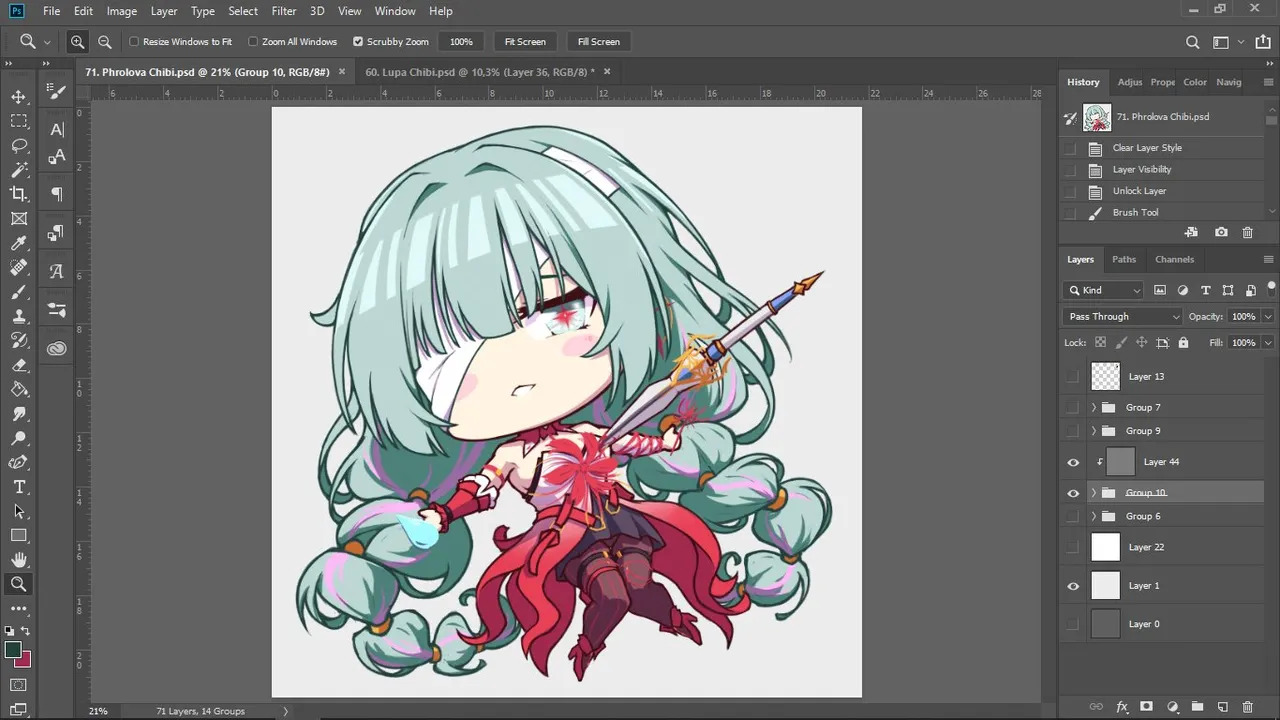Click the Fill Screen button
This screenshot has width=1280, height=720.
(599, 42)
